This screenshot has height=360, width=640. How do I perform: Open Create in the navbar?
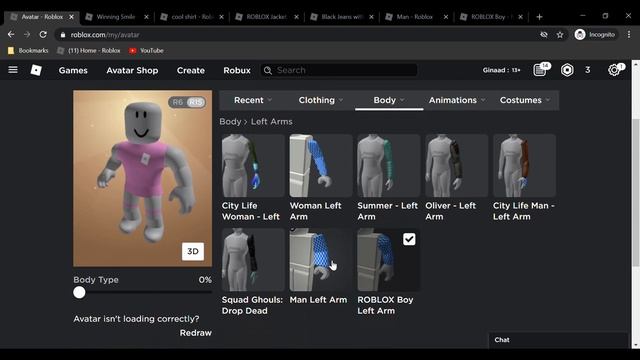coord(191,70)
